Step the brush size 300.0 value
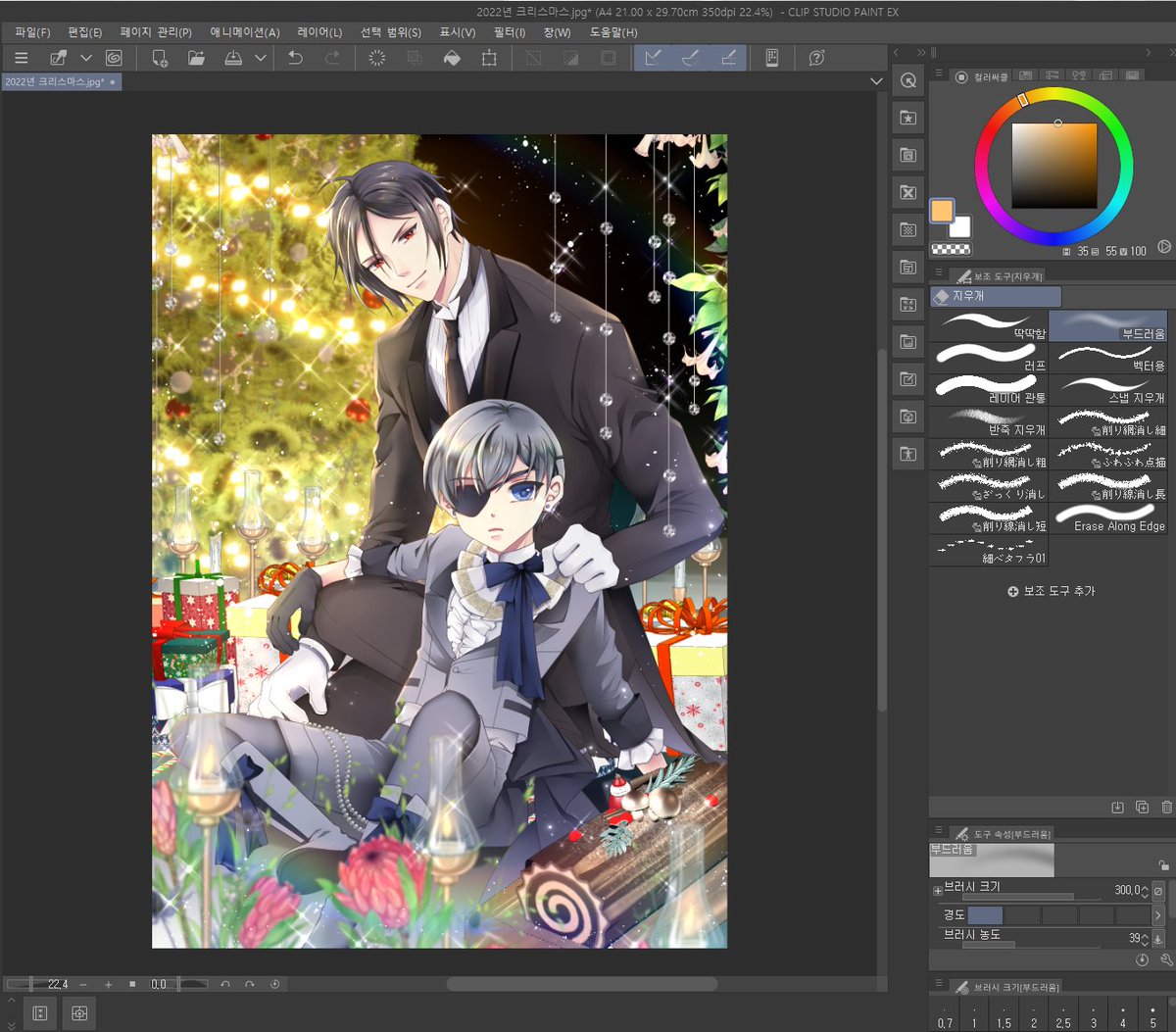 pos(1145,891)
